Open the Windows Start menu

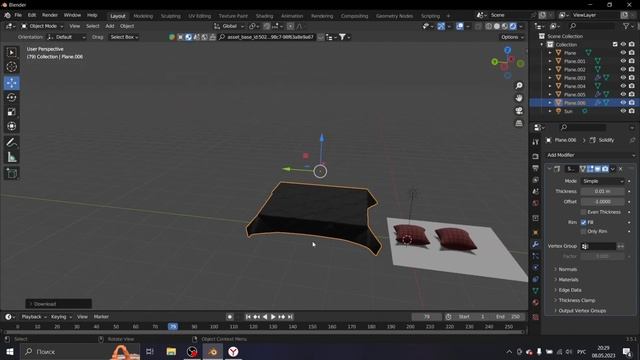click(x=9, y=351)
